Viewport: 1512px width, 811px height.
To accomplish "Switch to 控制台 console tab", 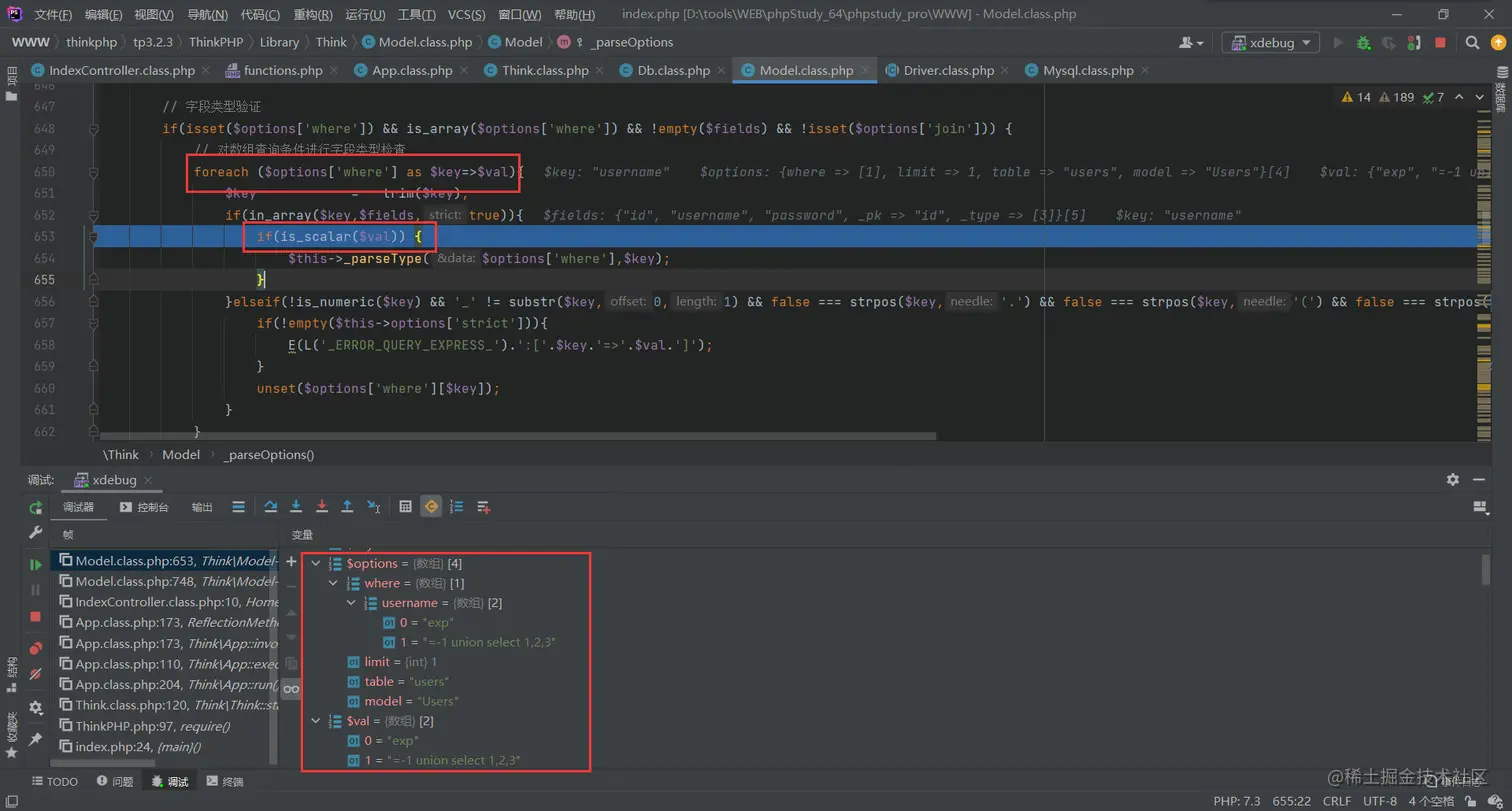I will (144, 507).
